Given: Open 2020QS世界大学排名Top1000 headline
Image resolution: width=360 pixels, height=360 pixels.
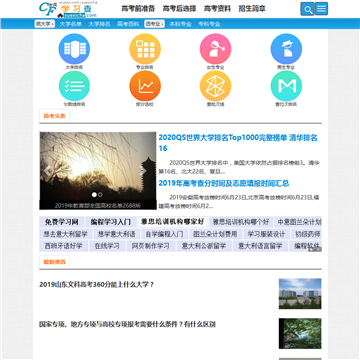Looking at the screenshot, I should point(238,143).
